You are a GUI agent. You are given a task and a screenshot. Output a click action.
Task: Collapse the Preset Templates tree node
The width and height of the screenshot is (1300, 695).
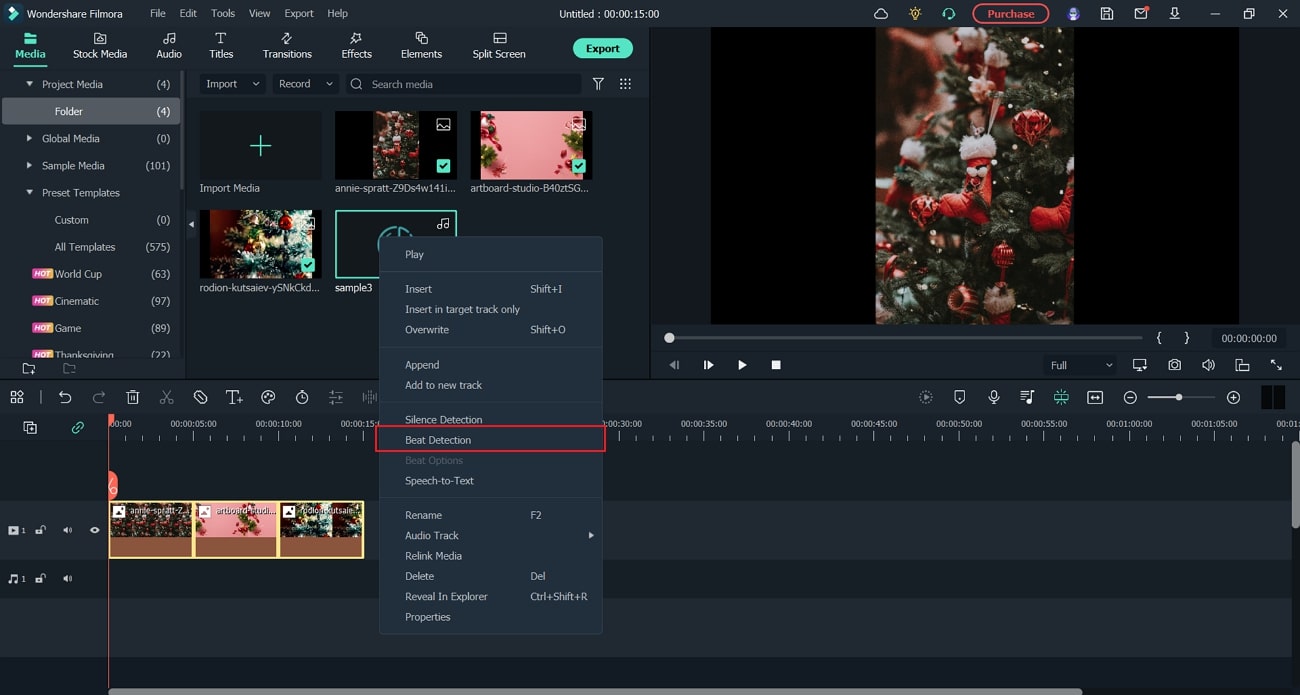29,192
